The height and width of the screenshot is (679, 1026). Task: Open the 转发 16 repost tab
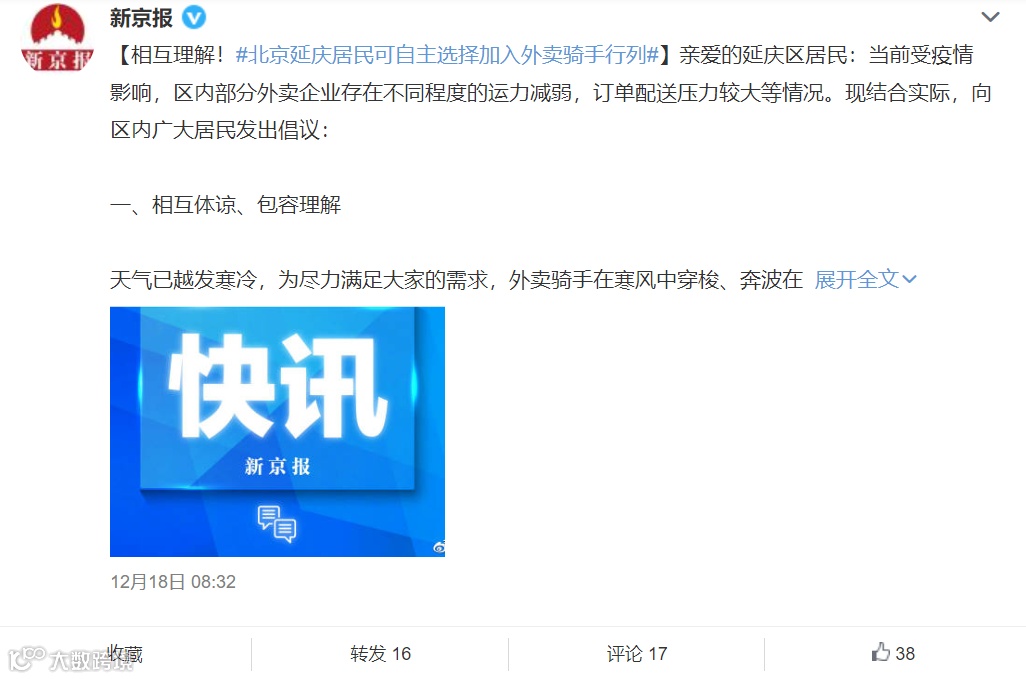coord(380,653)
